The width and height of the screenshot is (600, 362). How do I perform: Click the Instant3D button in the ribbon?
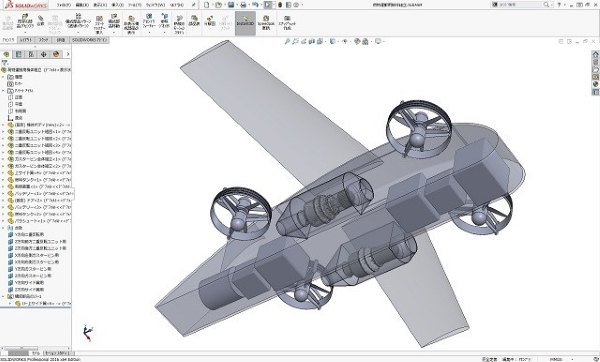(x=245, y=23)
